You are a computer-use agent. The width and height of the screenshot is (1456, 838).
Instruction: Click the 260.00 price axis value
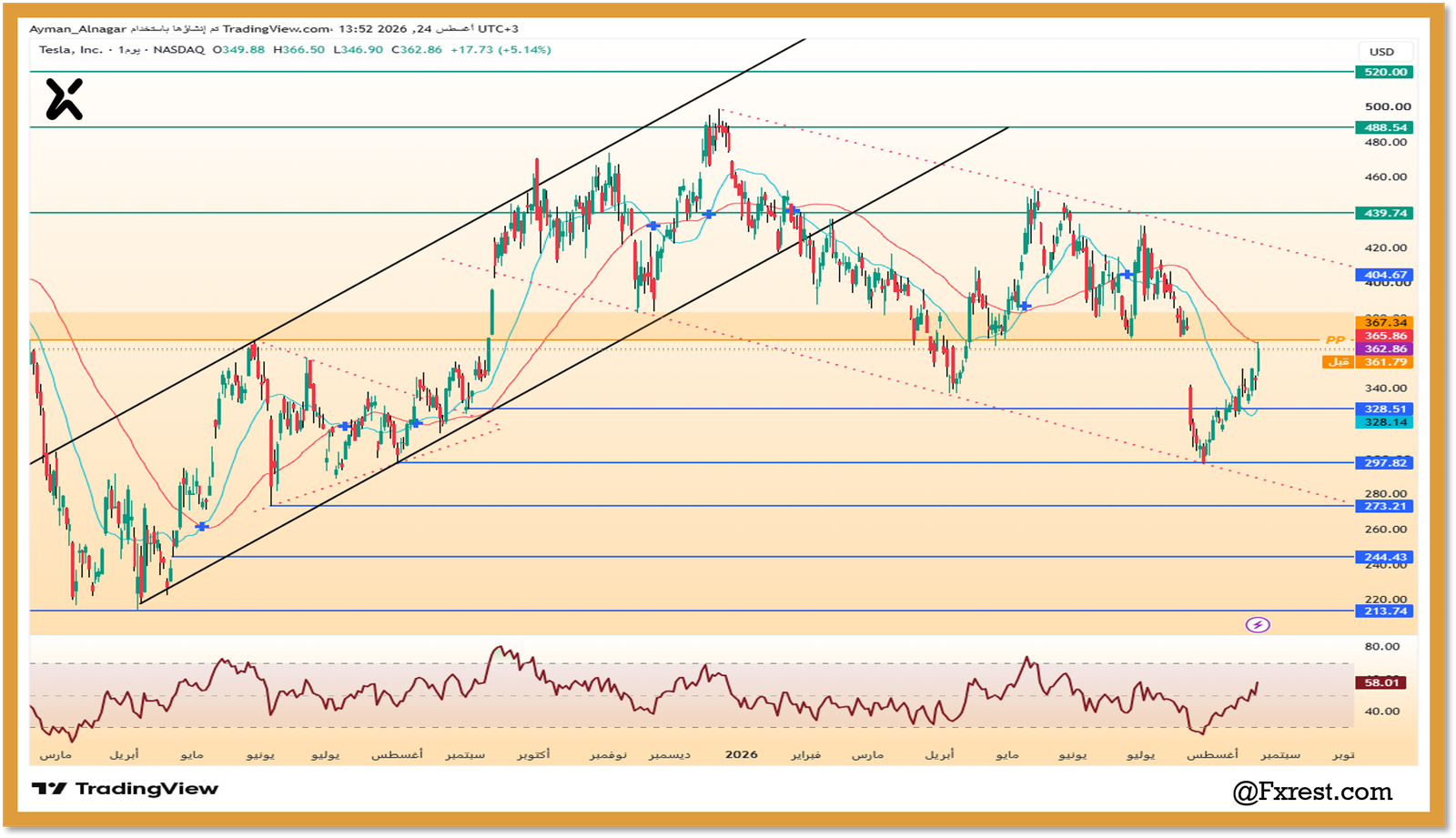click(x=1386, y=530)
